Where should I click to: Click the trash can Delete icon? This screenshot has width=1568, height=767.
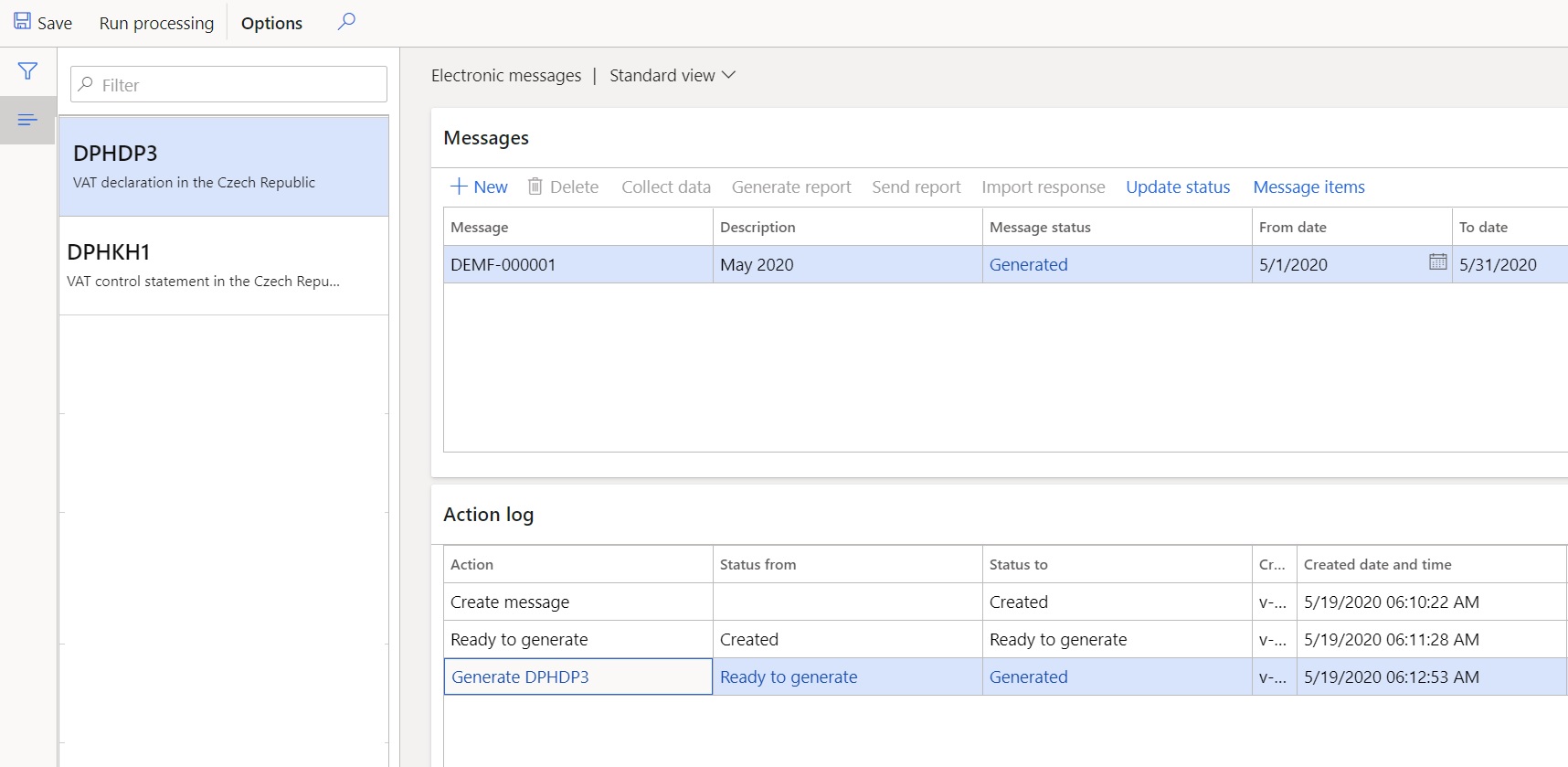(x=535, y=186)
